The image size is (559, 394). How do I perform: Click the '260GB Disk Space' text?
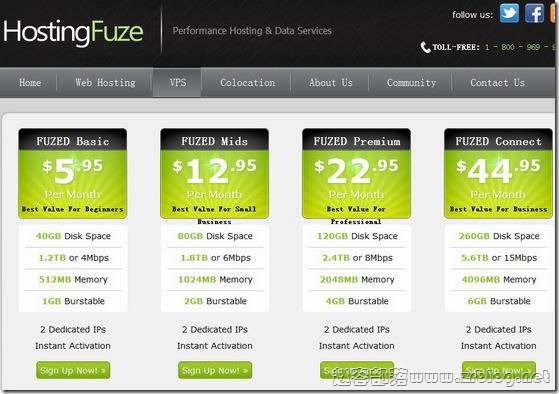click(499, 236)
